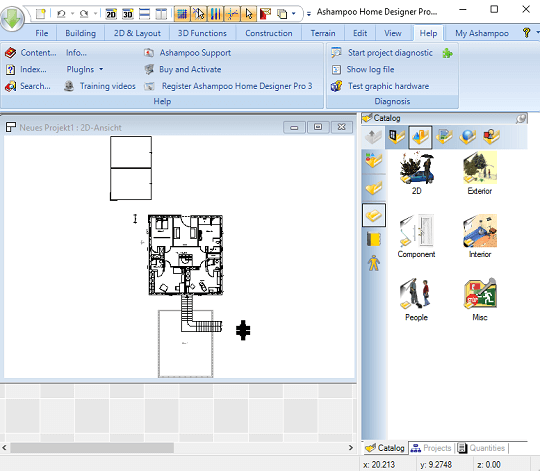Tile windows vertically
The width and height of the screenshot is (540, 471).
tap(161, 14)
